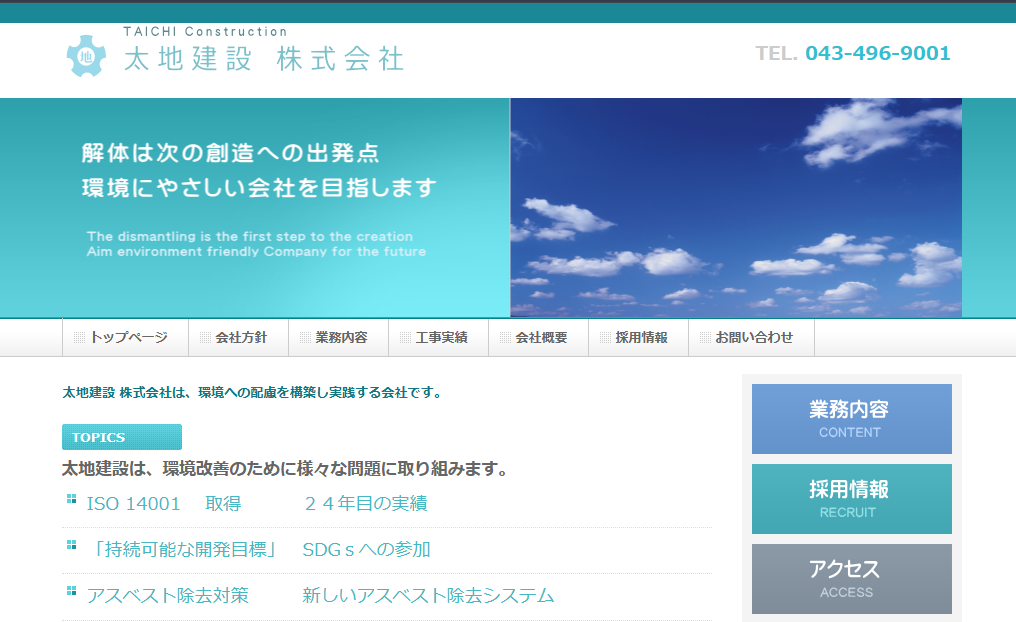Click the dotted icon before 工事実績
The height and width of the screenshot is (622, 1016).
coord(405,338)
